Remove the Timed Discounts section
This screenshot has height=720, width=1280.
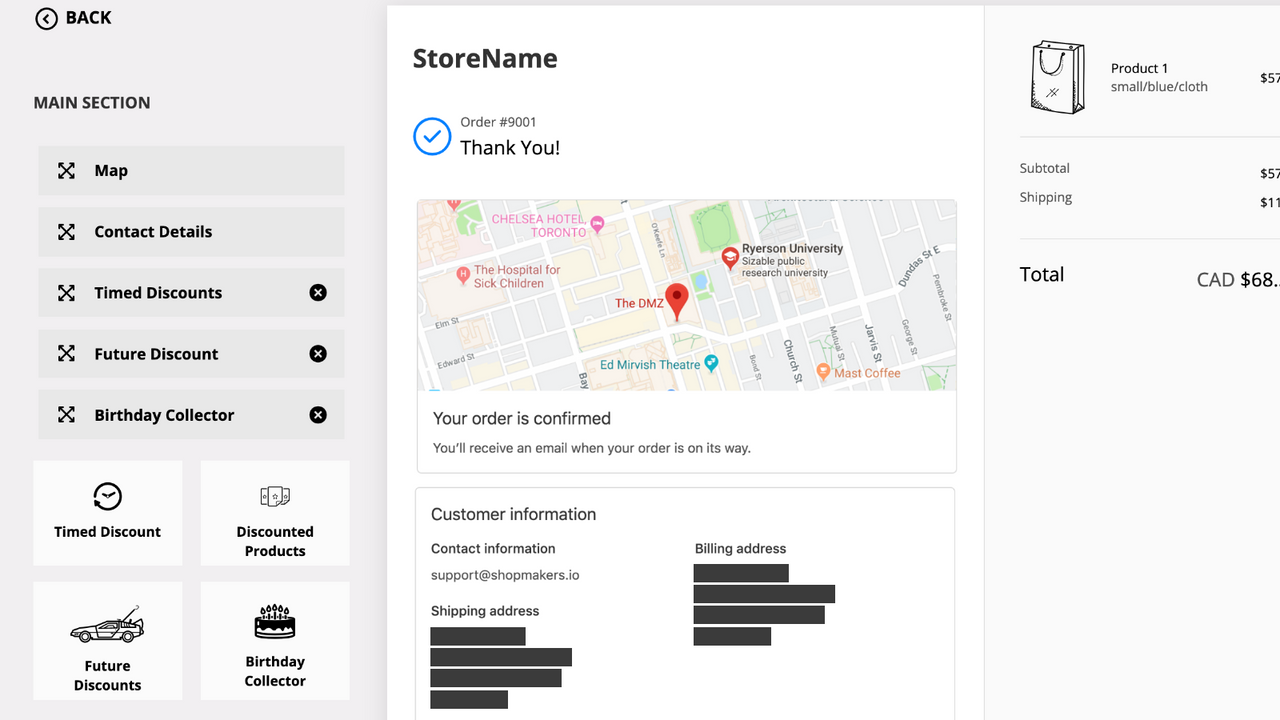click(x=318, y=292)
